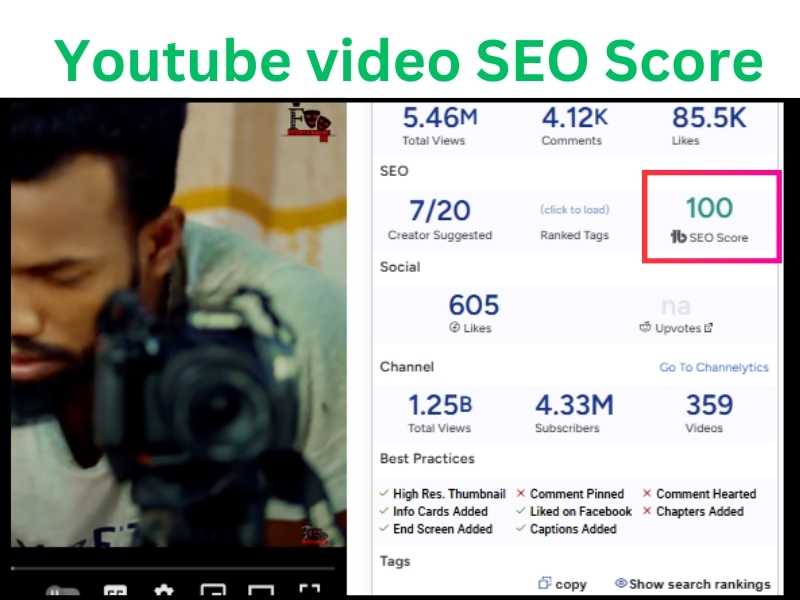Click the 'Captions Added' text
This screenshot has height=600, width=800.
[573, 529]
